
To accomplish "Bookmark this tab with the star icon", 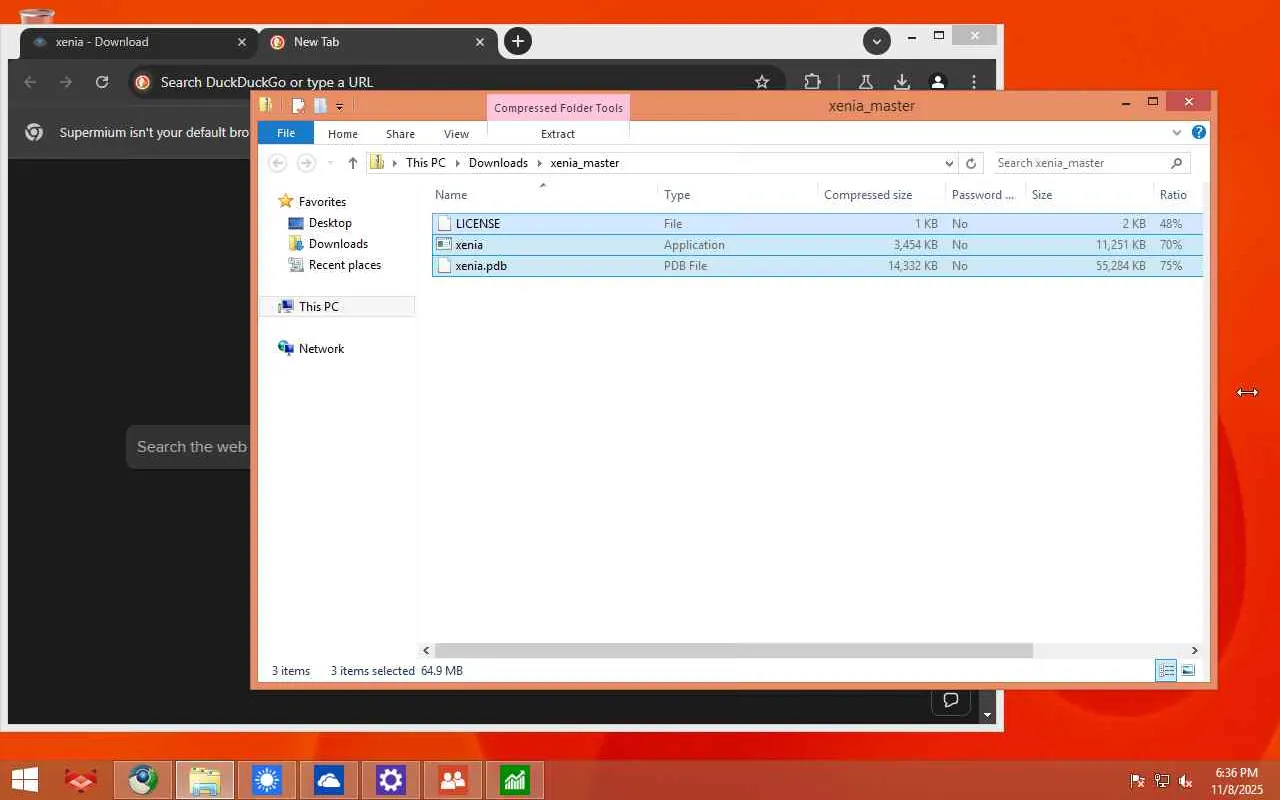I will (762, 82).
